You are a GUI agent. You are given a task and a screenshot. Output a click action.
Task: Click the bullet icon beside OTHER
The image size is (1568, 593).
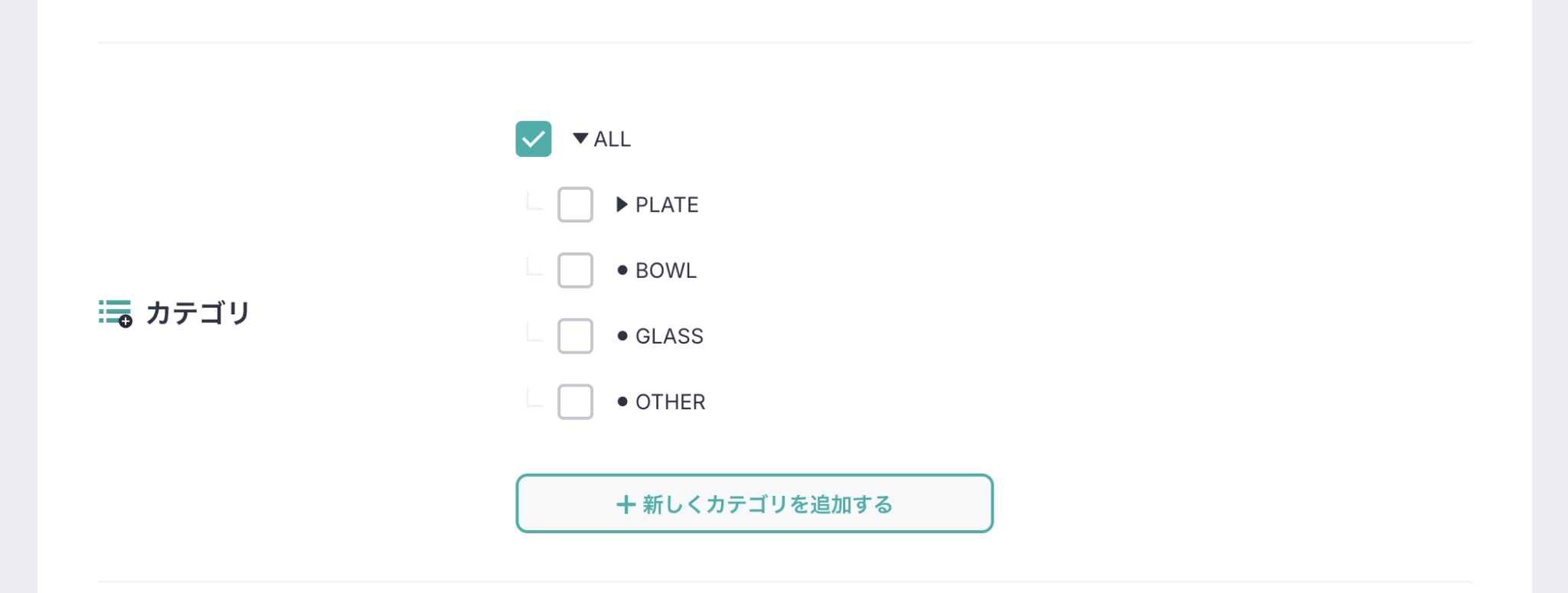pos(622,402)
